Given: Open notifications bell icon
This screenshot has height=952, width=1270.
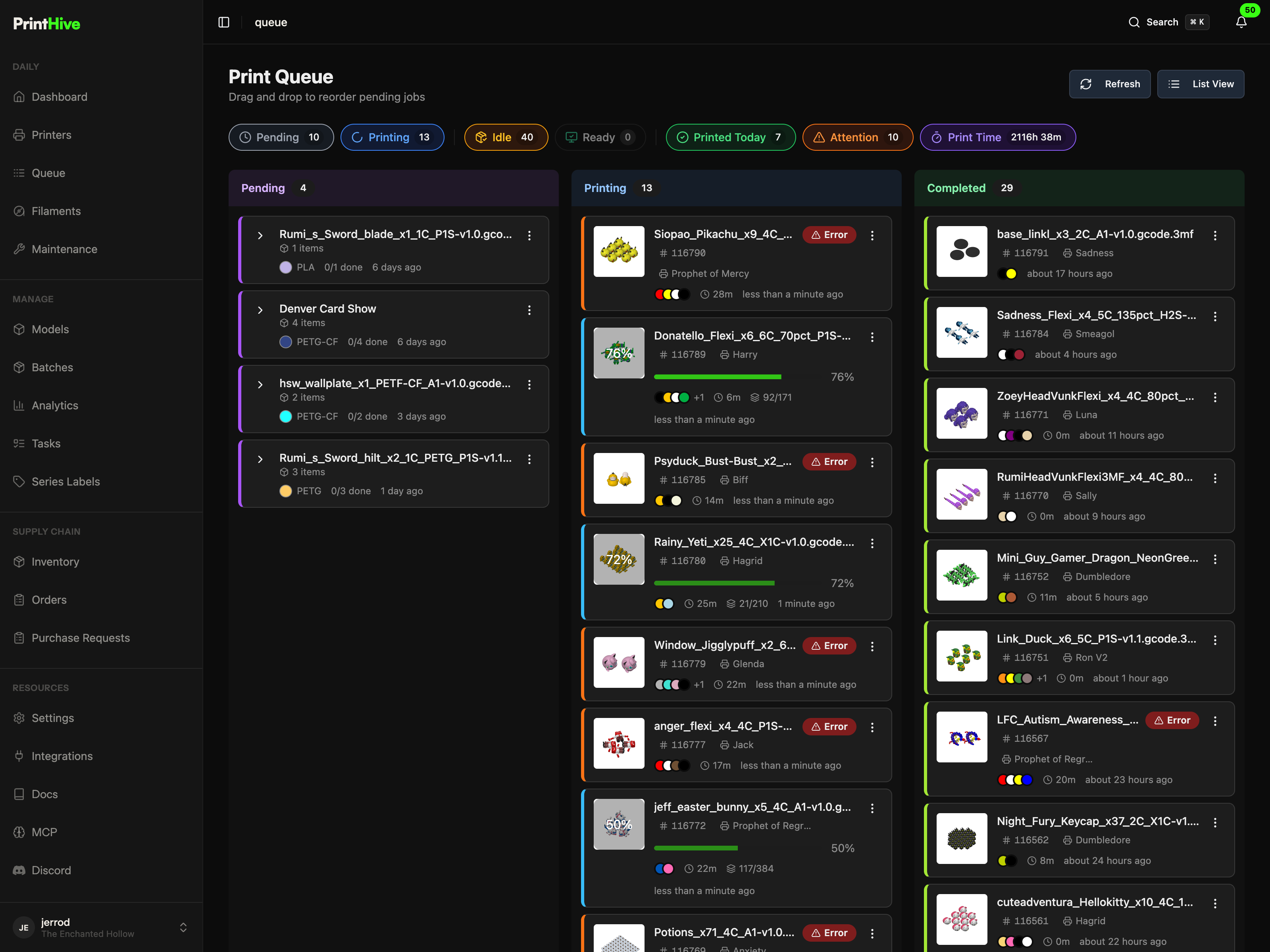Looking at the screenshot, I should click(x=1241, y=22).
